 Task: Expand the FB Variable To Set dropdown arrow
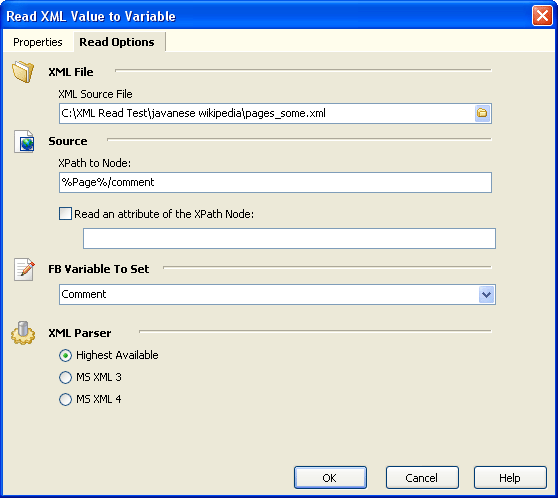tap(486, 294)
